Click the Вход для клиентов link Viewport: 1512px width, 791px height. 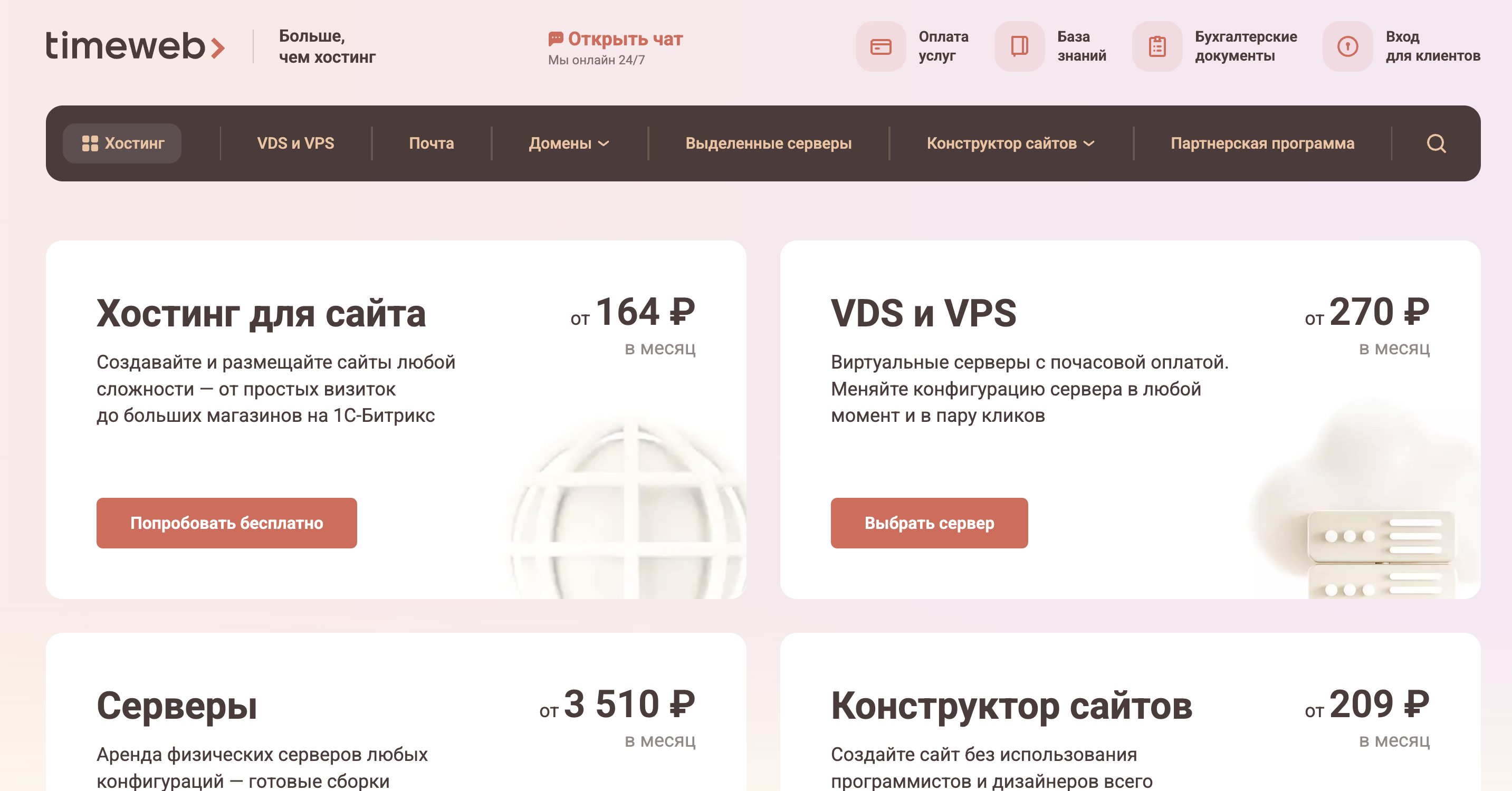[1433, 46]
